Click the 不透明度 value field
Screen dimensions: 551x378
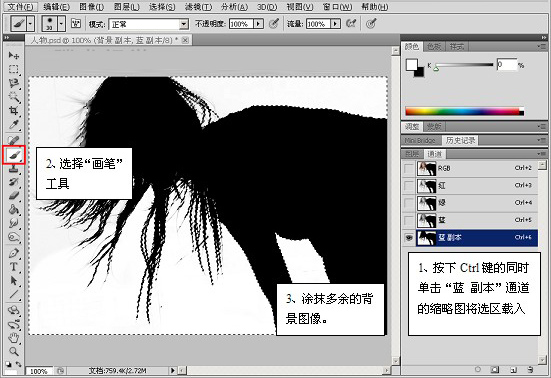(x=241, y=24)
